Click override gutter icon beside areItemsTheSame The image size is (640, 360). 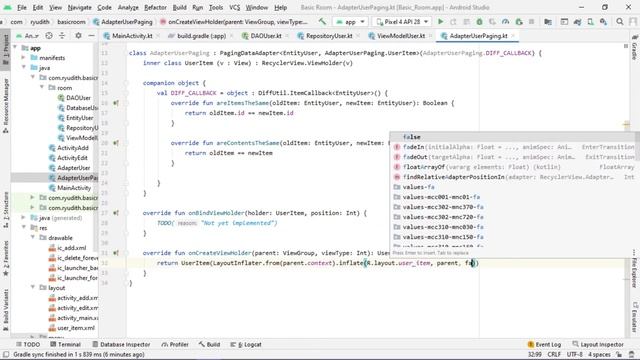pos(116,103)
